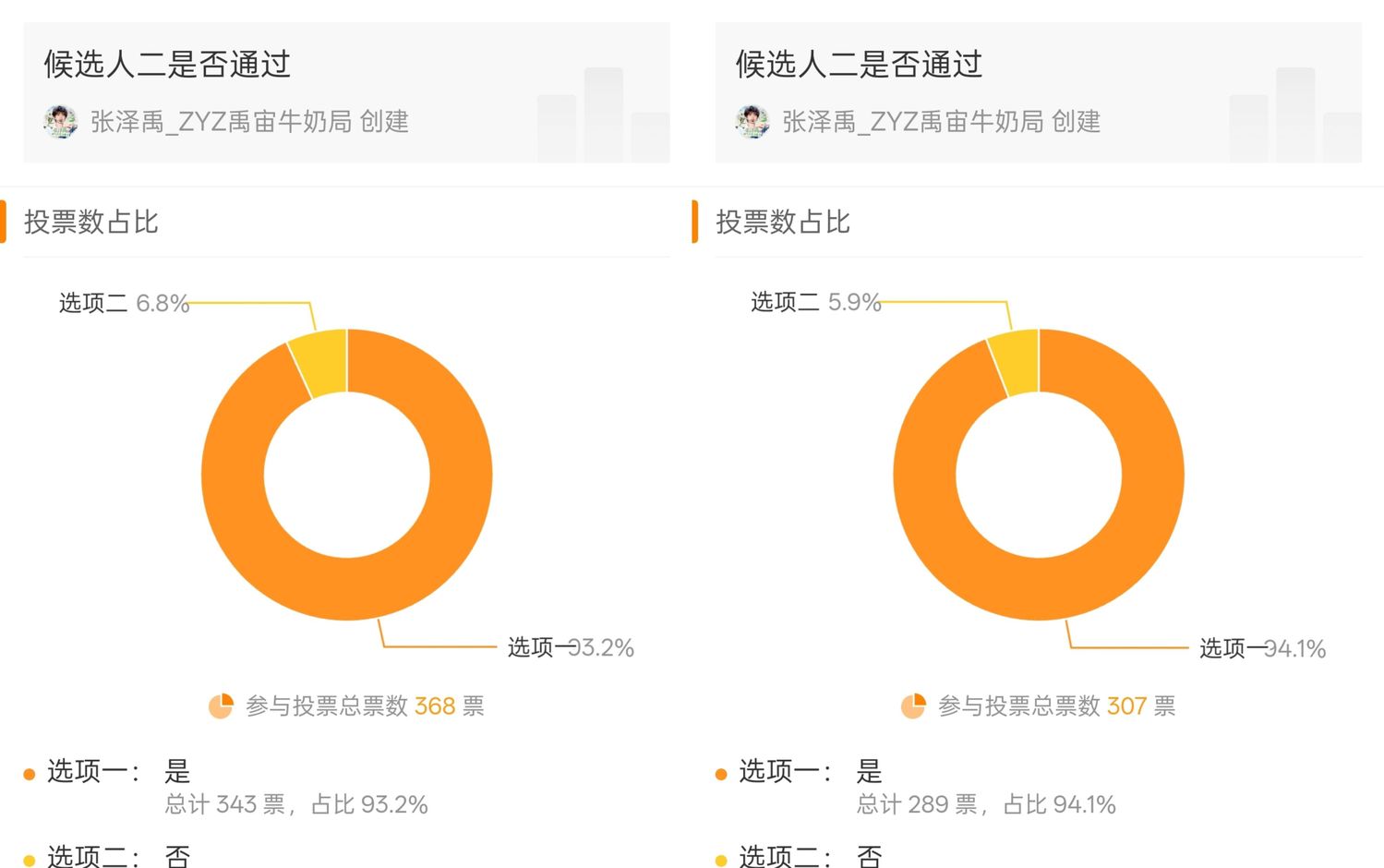Click the left 投票数占比 section header

click(x=90, y=223)
